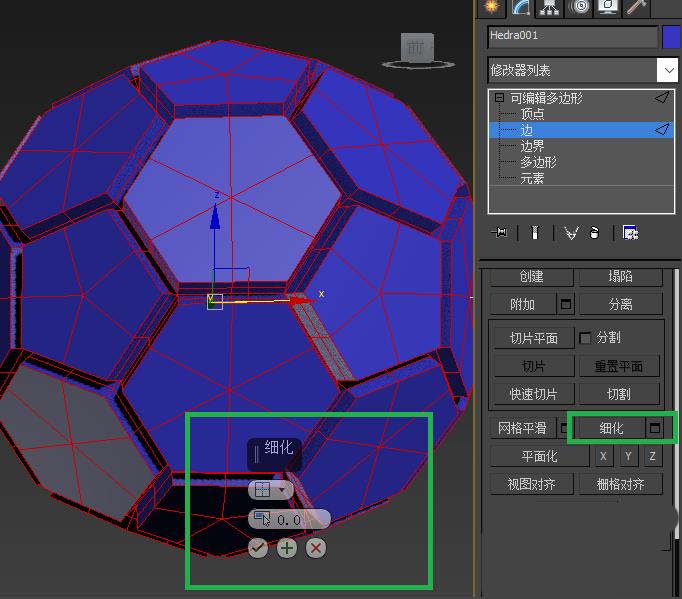Open the Motion panel tab
682x599 pixels.
point(578,7)
